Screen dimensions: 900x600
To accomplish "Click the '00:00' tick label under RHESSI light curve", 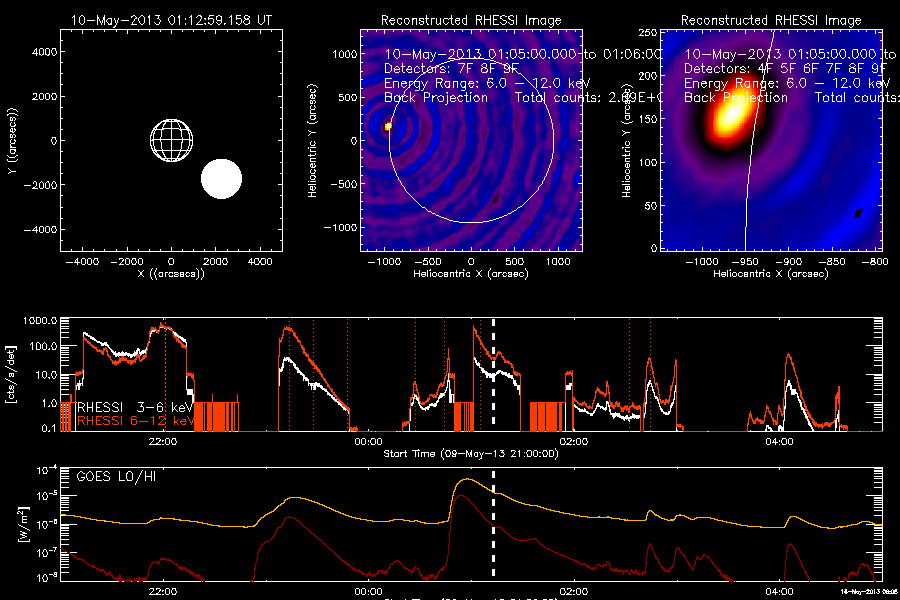I will click(368, 442).
